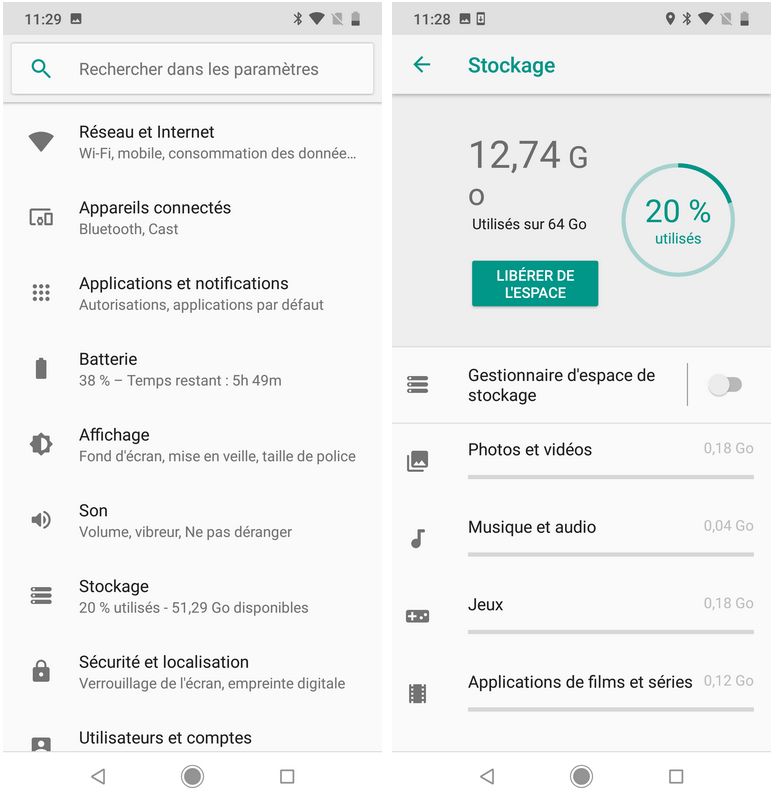Tap the Recents square on right screen

tap(676, 776)
